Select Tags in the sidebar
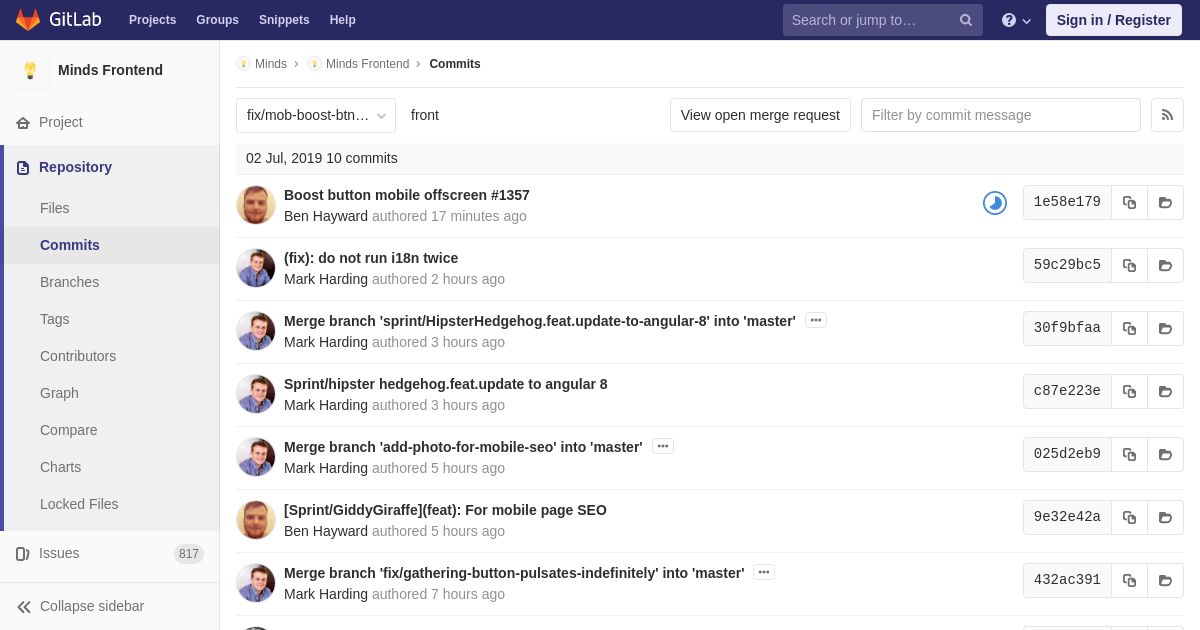 (x=55, y=319)
